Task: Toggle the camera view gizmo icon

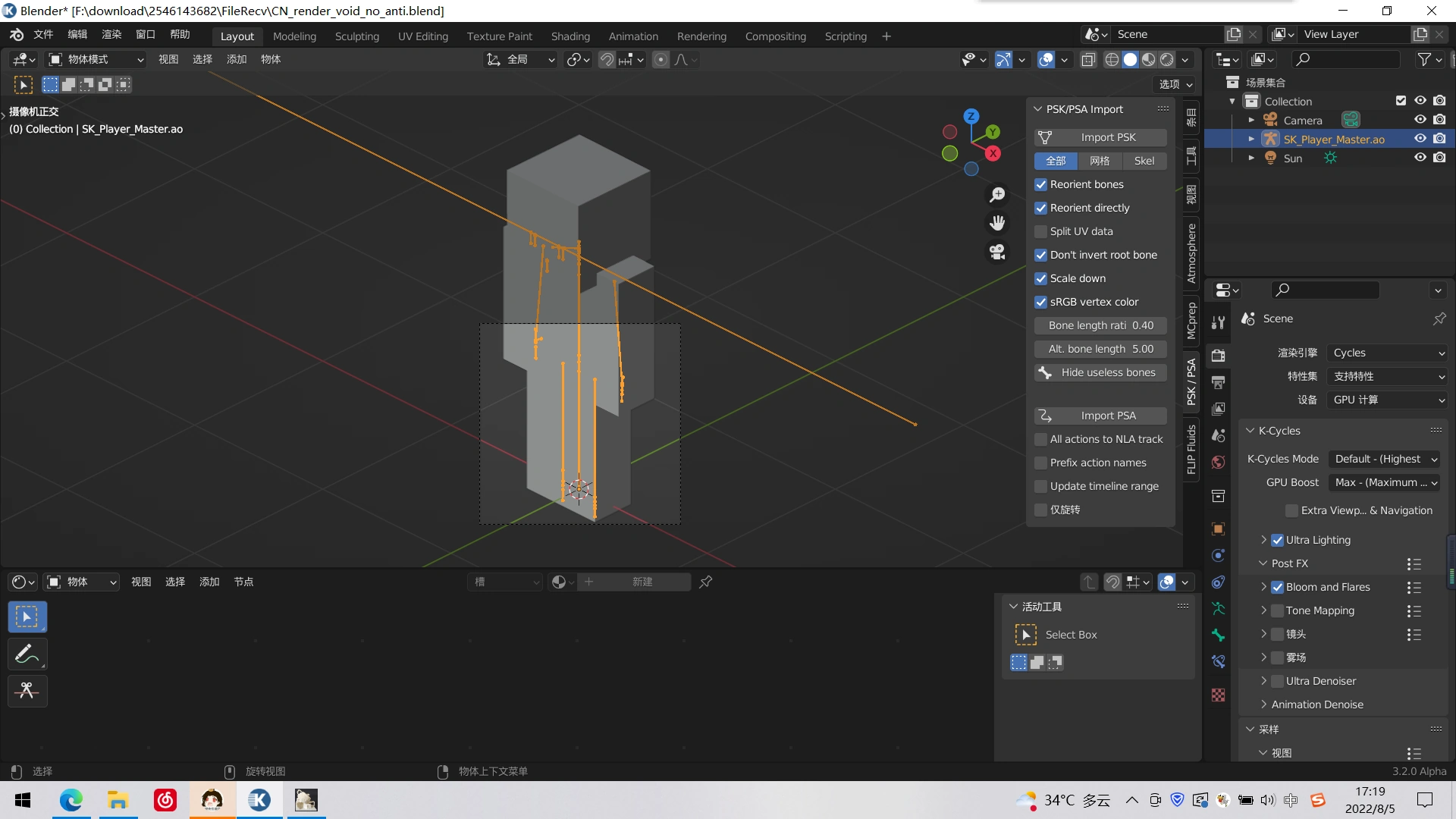Action: click(997, 251)
